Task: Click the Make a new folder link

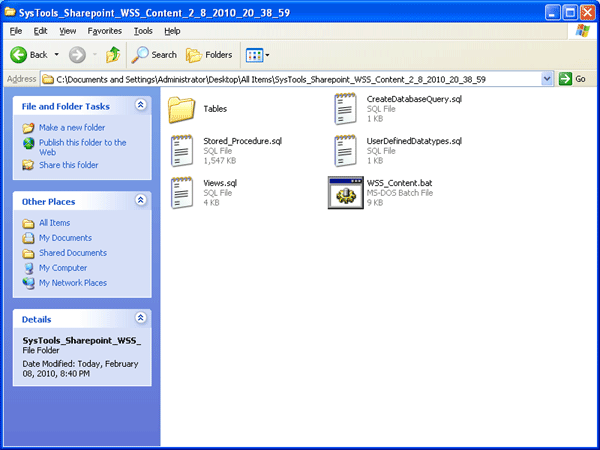Action: (72, 127)
